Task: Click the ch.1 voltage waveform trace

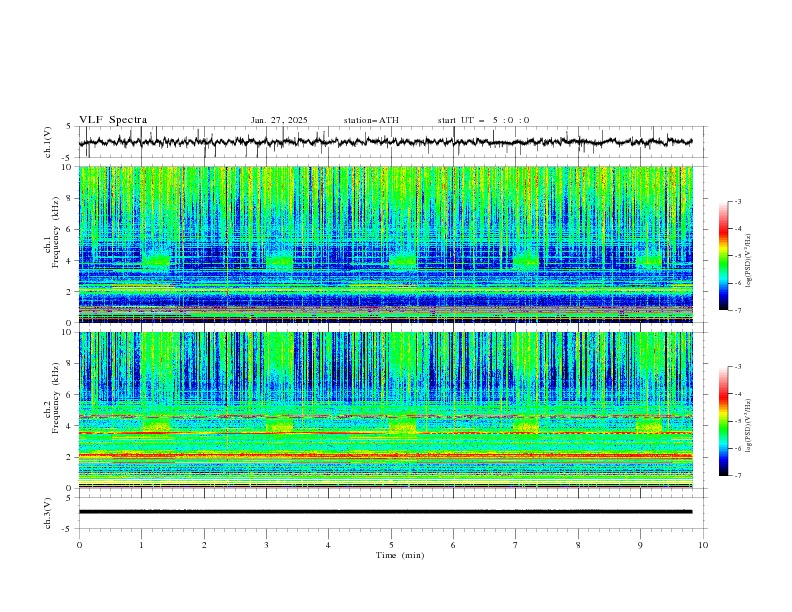Action: coord(385,142)
